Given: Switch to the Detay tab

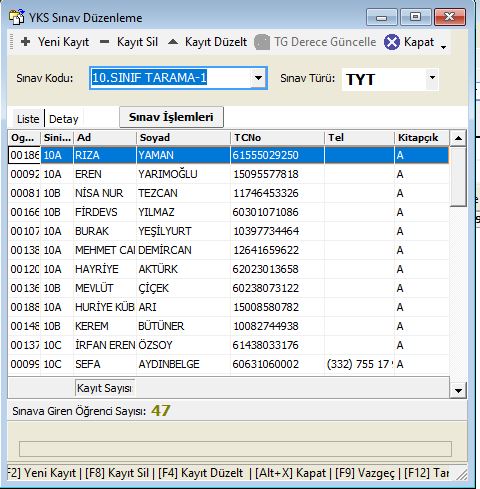Looking at the screenshot, I should coord(63,119).
